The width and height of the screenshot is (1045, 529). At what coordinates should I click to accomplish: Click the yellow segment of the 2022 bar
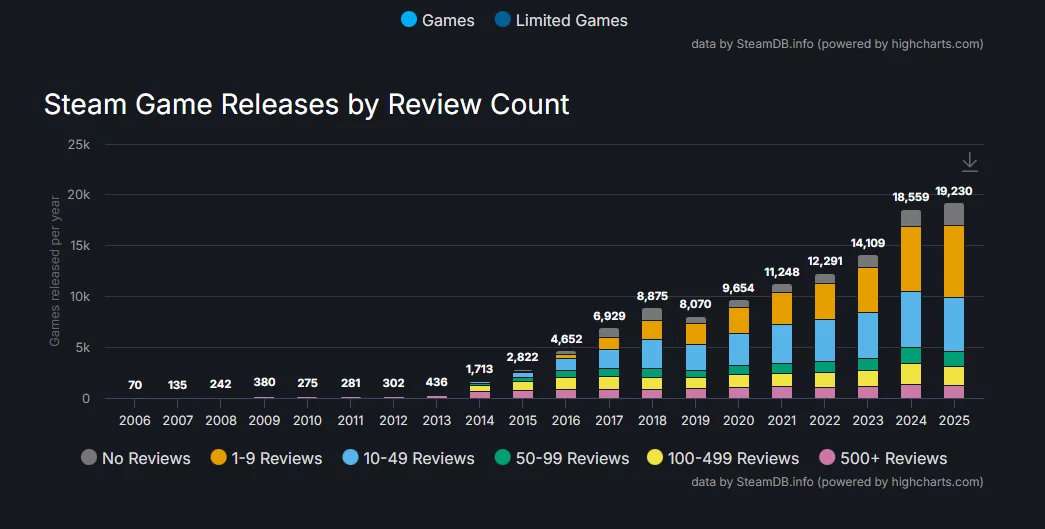tap(825, 379)
